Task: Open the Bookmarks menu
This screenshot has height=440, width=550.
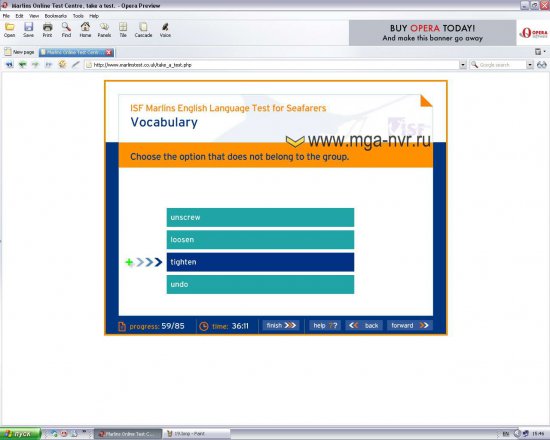Action: [55, 16]
